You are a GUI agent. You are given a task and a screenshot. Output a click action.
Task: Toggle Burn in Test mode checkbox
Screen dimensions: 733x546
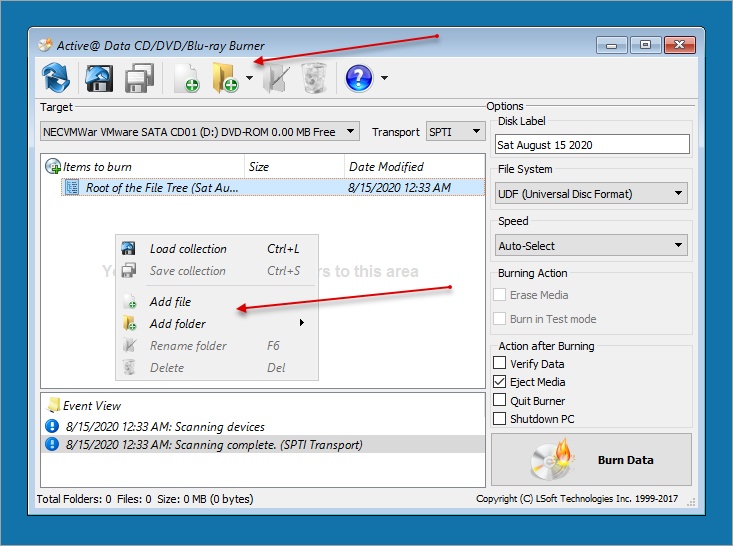[499, 318]
